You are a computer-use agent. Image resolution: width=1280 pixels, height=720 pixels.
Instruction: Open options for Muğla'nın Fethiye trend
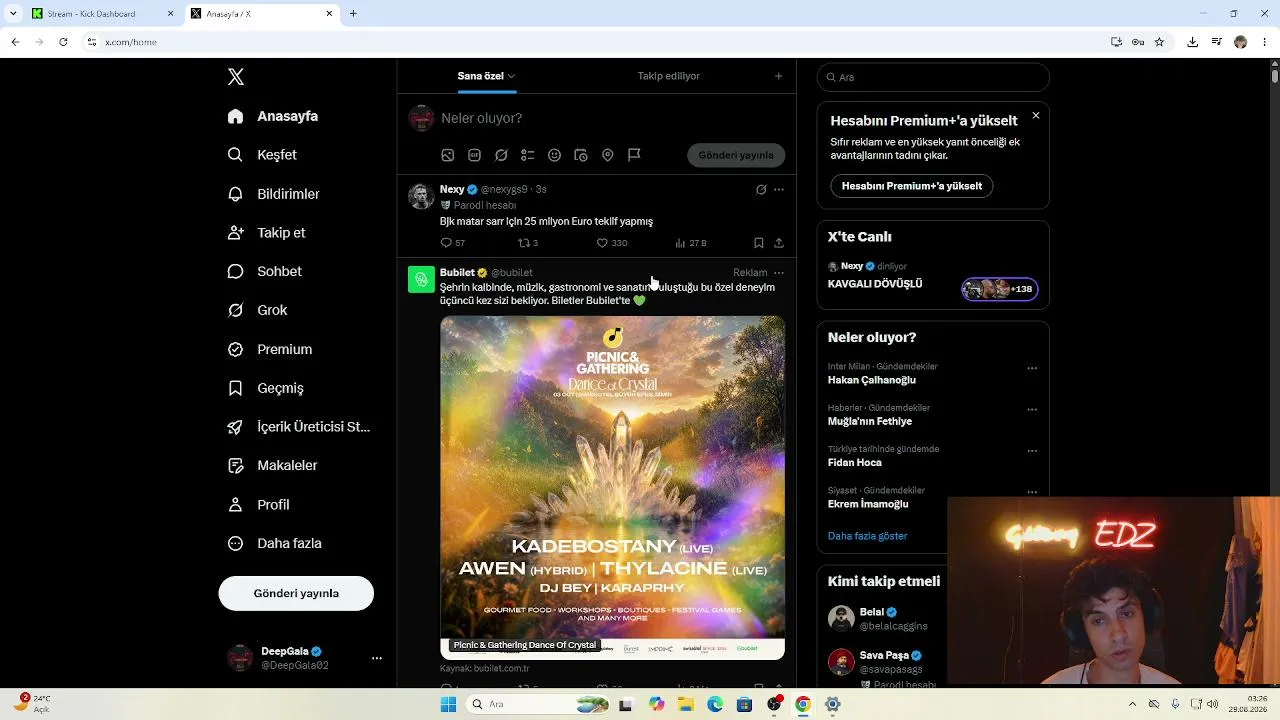pos(1032,410)
